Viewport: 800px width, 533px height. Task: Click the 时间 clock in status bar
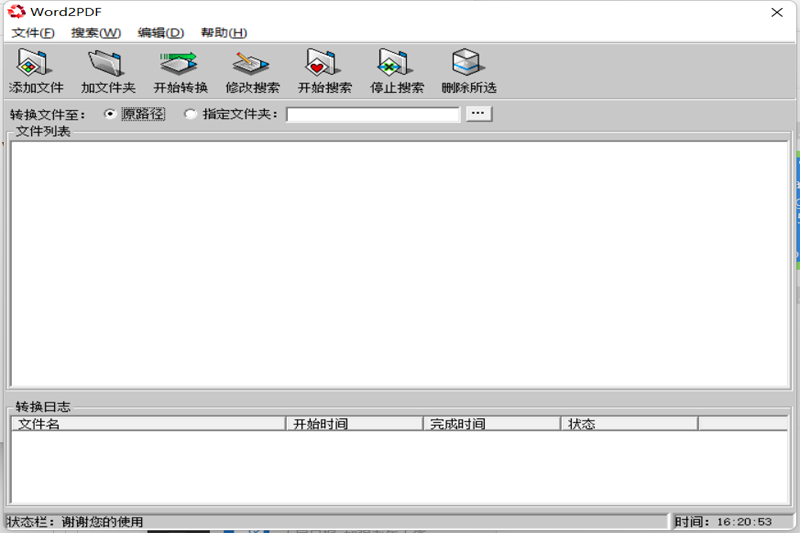coord(723,522)
